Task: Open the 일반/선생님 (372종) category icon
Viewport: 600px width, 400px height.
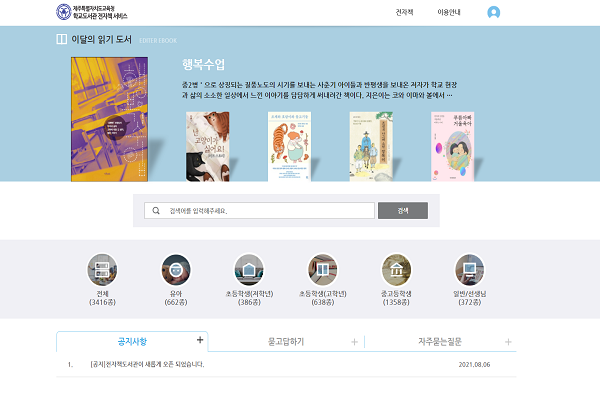Action: pyautogui.click(x=470, y=270)
